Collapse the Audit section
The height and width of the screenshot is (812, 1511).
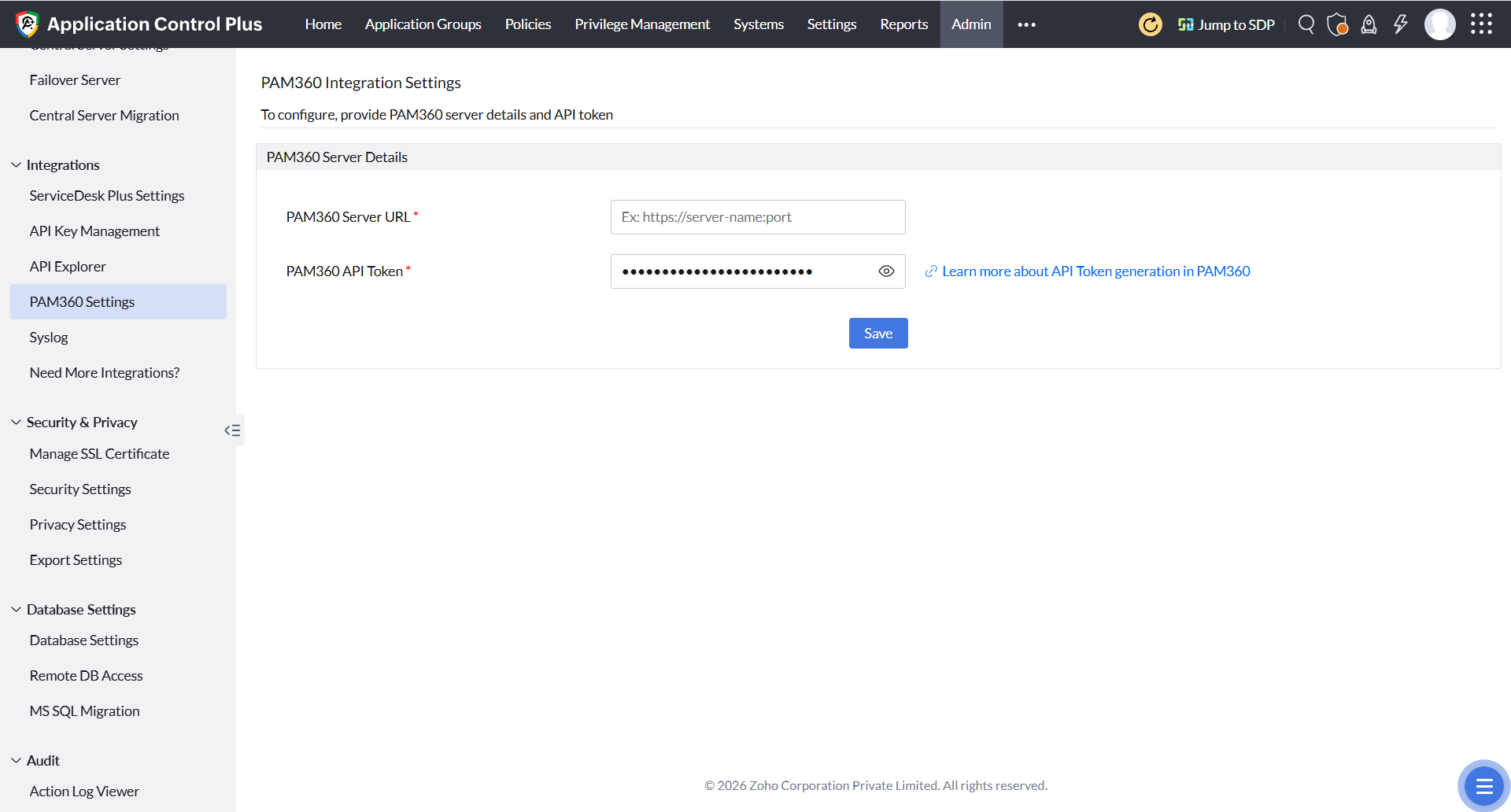(16, 760)
